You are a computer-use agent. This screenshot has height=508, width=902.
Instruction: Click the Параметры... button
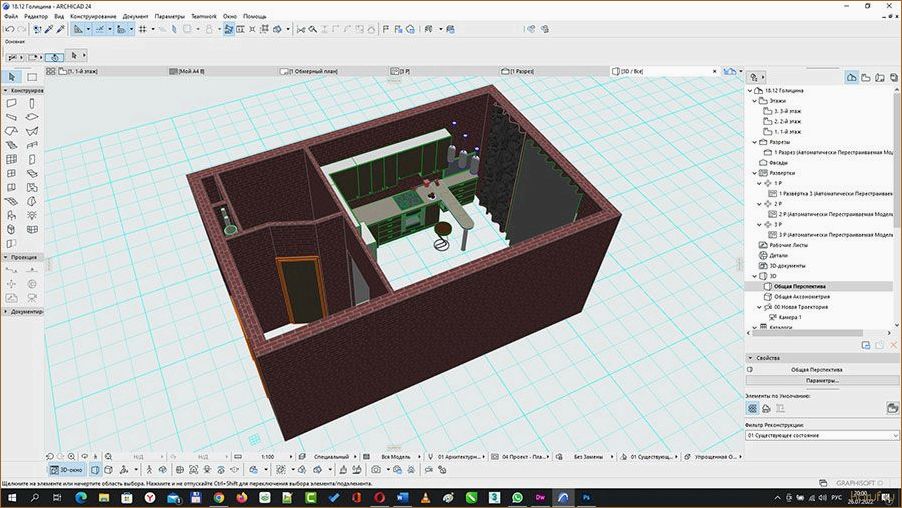[x=821, y=380]
